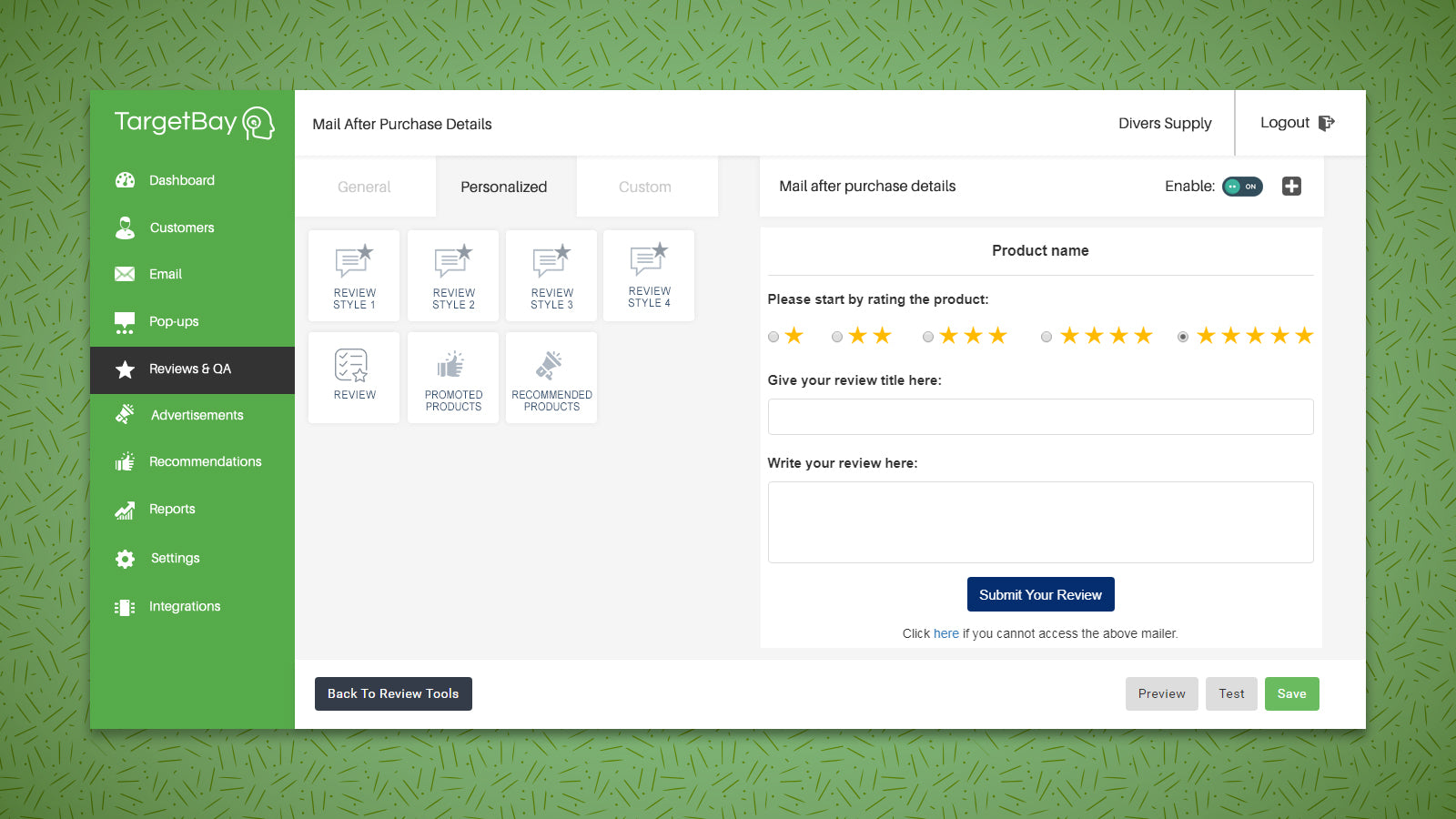Switch to the Custom tab

click(x=645, y=187)
